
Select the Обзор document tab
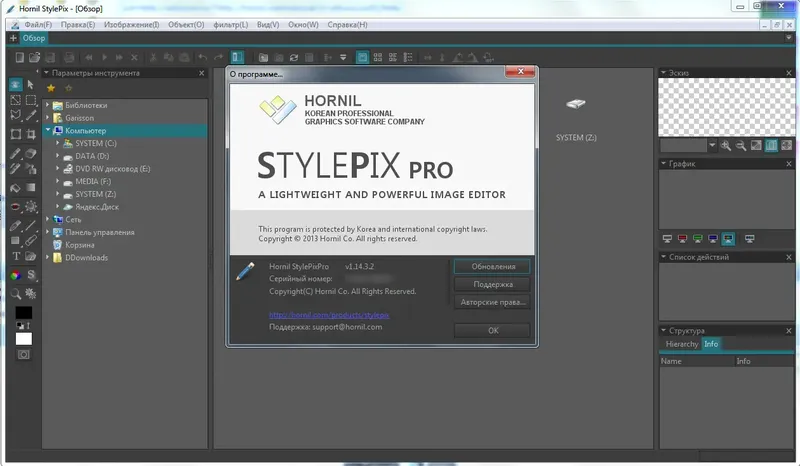tap(34, 38)
